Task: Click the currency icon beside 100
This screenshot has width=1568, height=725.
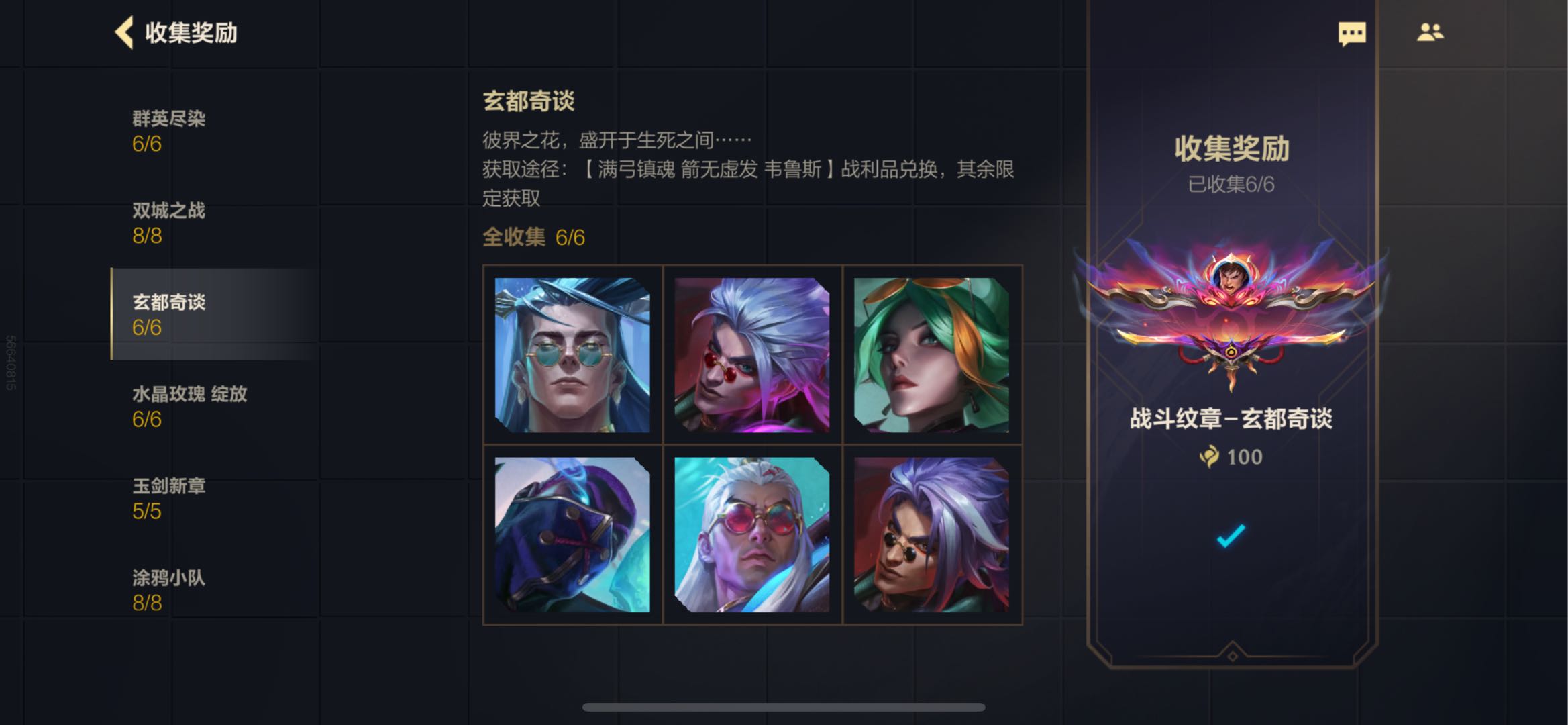Action: click(1209, 457)
